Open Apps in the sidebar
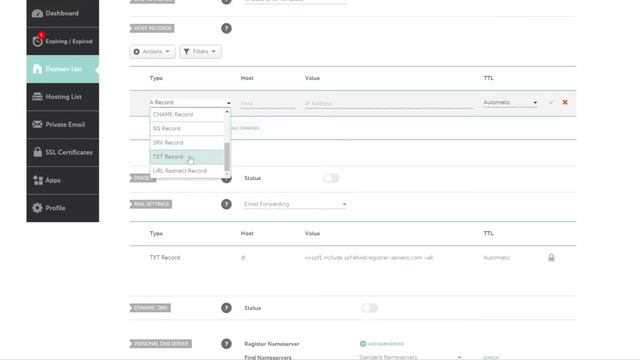This screenshot has width=640, height=360. click(x=62, y=180)
